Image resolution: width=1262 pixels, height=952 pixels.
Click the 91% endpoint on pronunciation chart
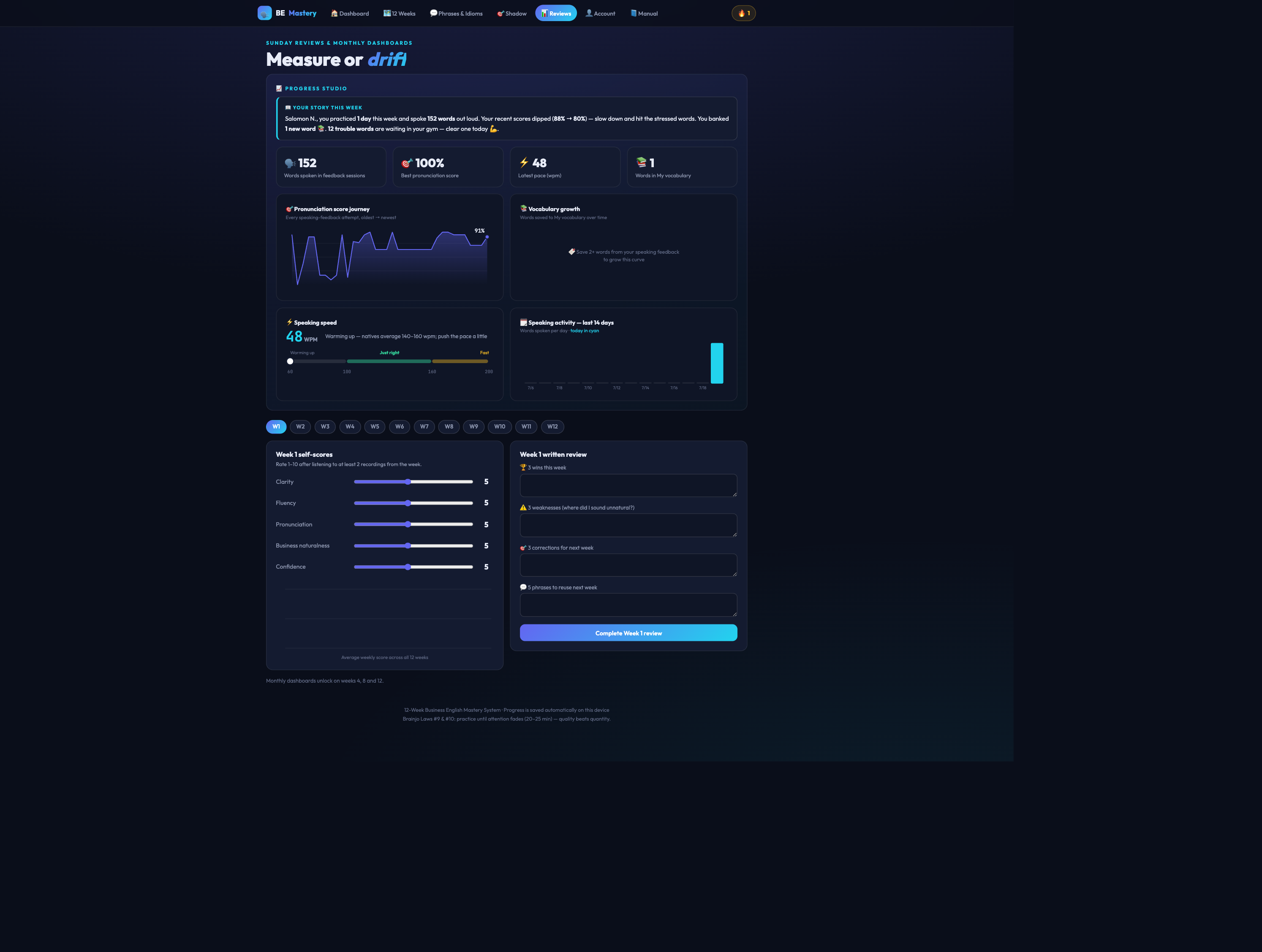487,237
